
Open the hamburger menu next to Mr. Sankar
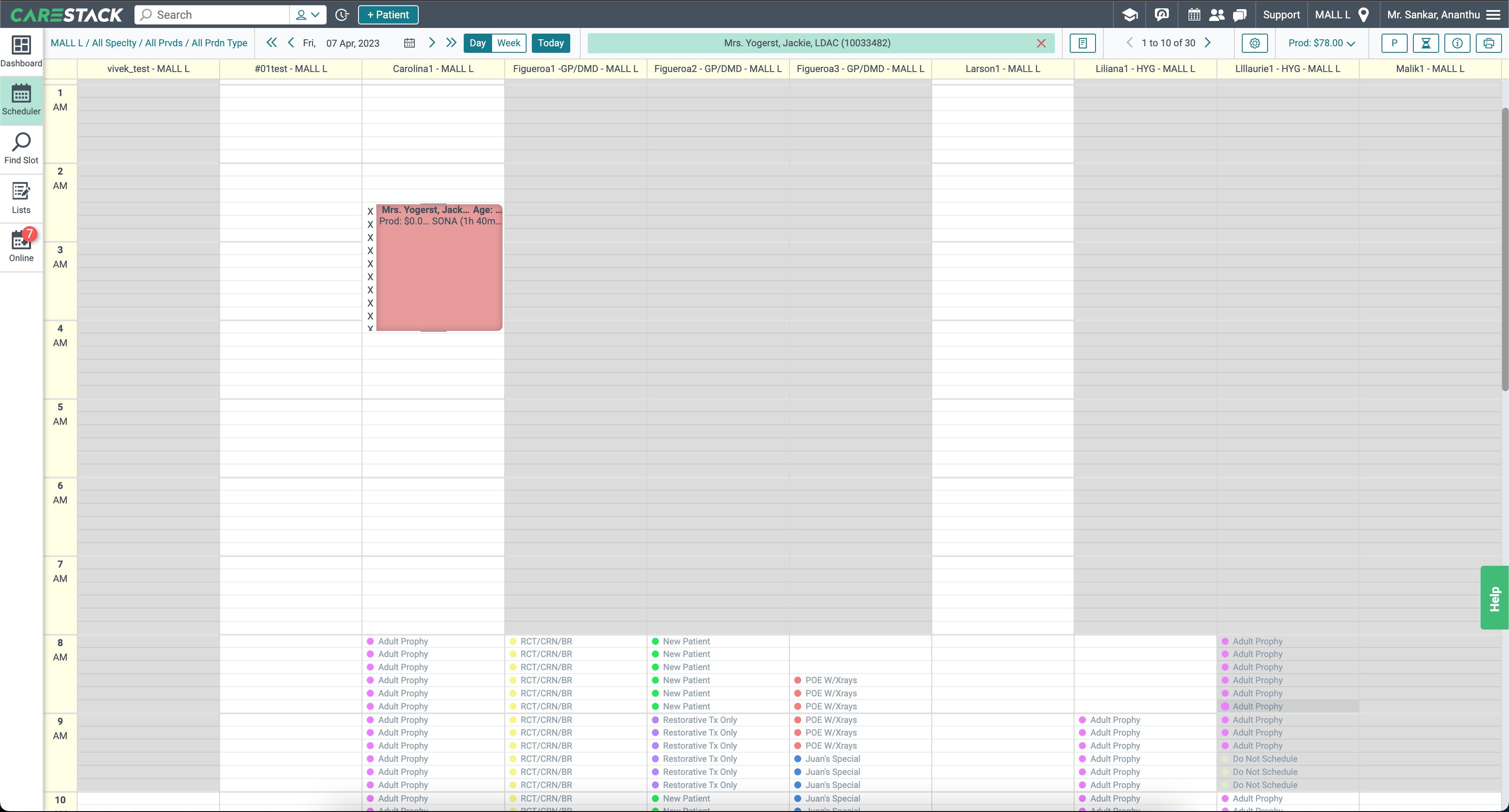pos(1493,15)
